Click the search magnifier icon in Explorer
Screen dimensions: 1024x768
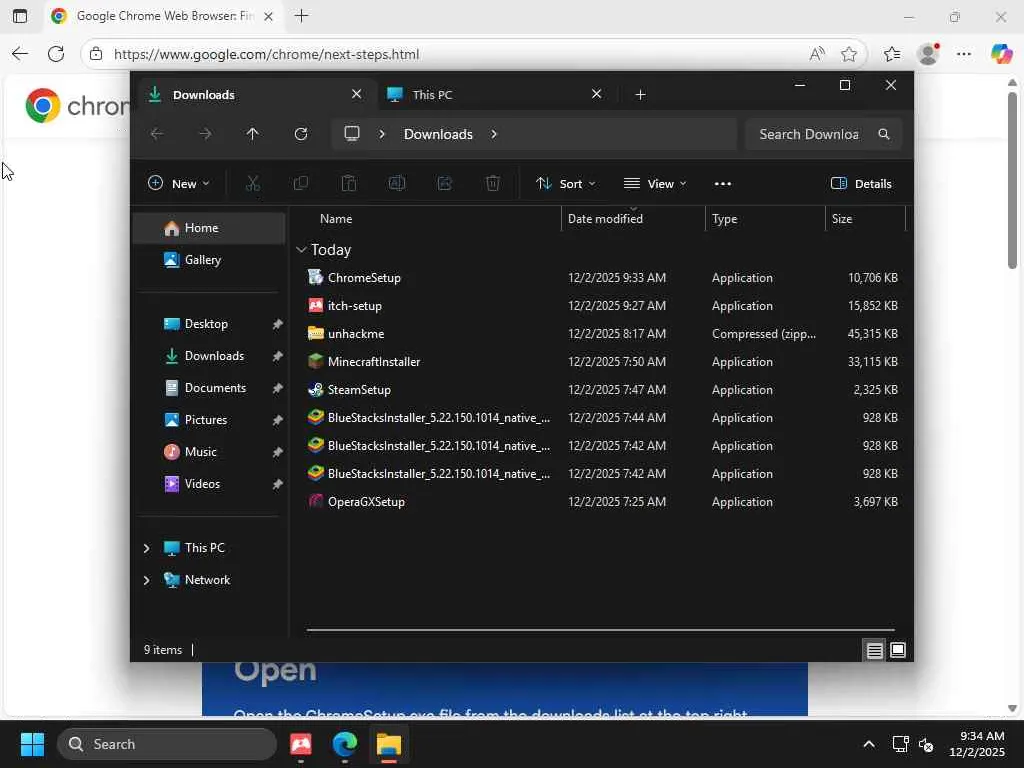click(x=884, y=134)
